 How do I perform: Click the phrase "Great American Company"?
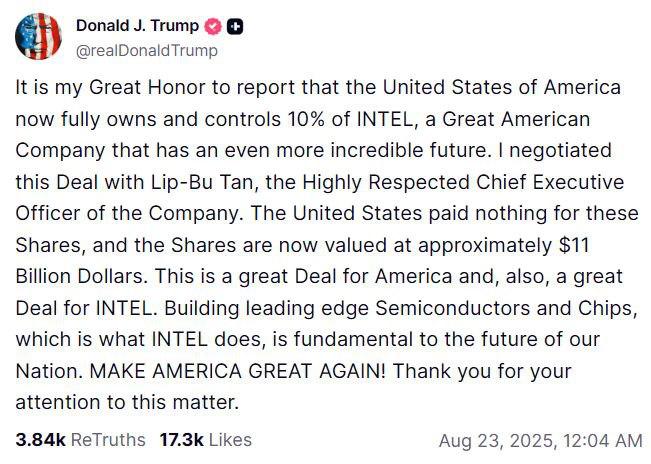coord(510,119)
